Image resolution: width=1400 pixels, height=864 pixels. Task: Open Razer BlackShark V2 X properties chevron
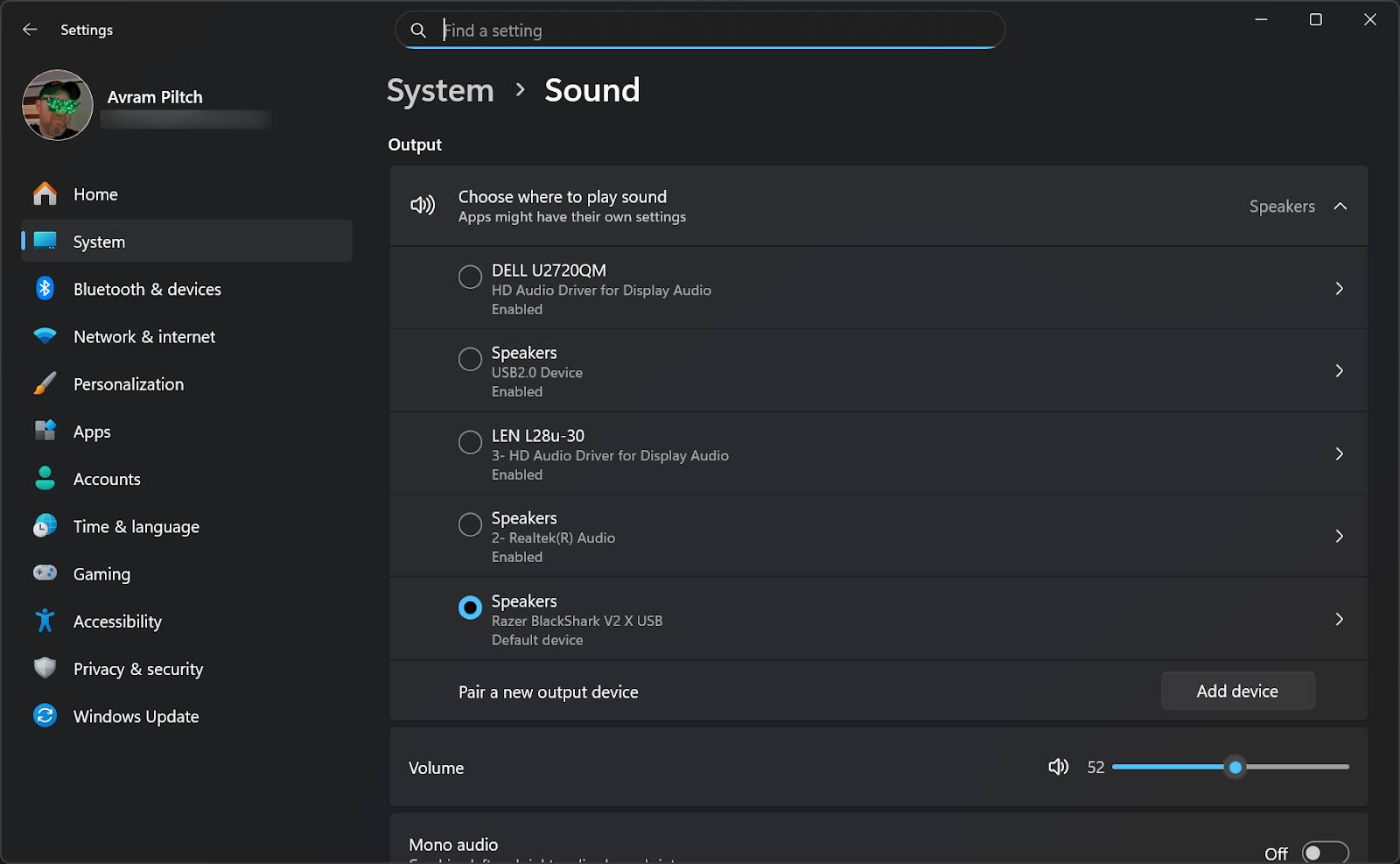tap(1339, 619)
